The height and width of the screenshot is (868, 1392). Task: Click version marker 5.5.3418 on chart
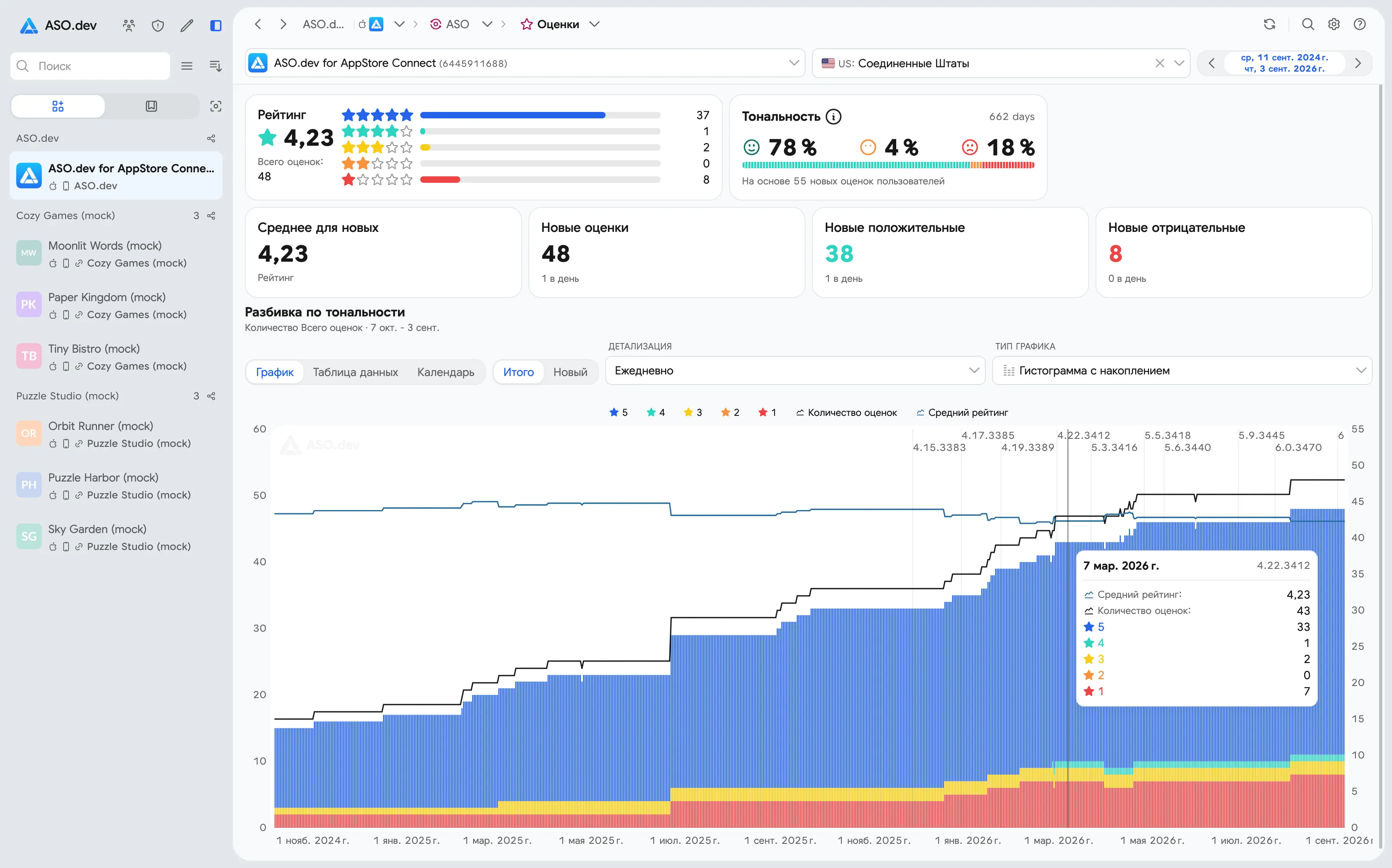[x=1168, y=435]
